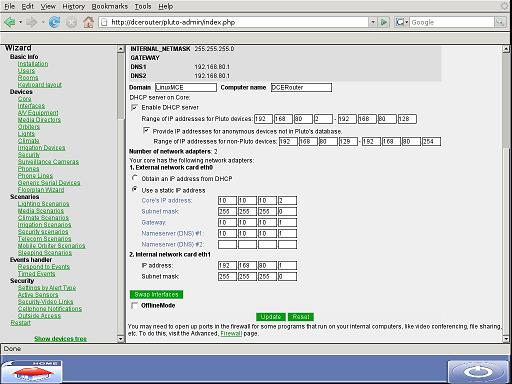Click main page scrollbar down arrow
The height and width of the screenshot is (384, 512).
pyautogui.click(x=506, y=339)
